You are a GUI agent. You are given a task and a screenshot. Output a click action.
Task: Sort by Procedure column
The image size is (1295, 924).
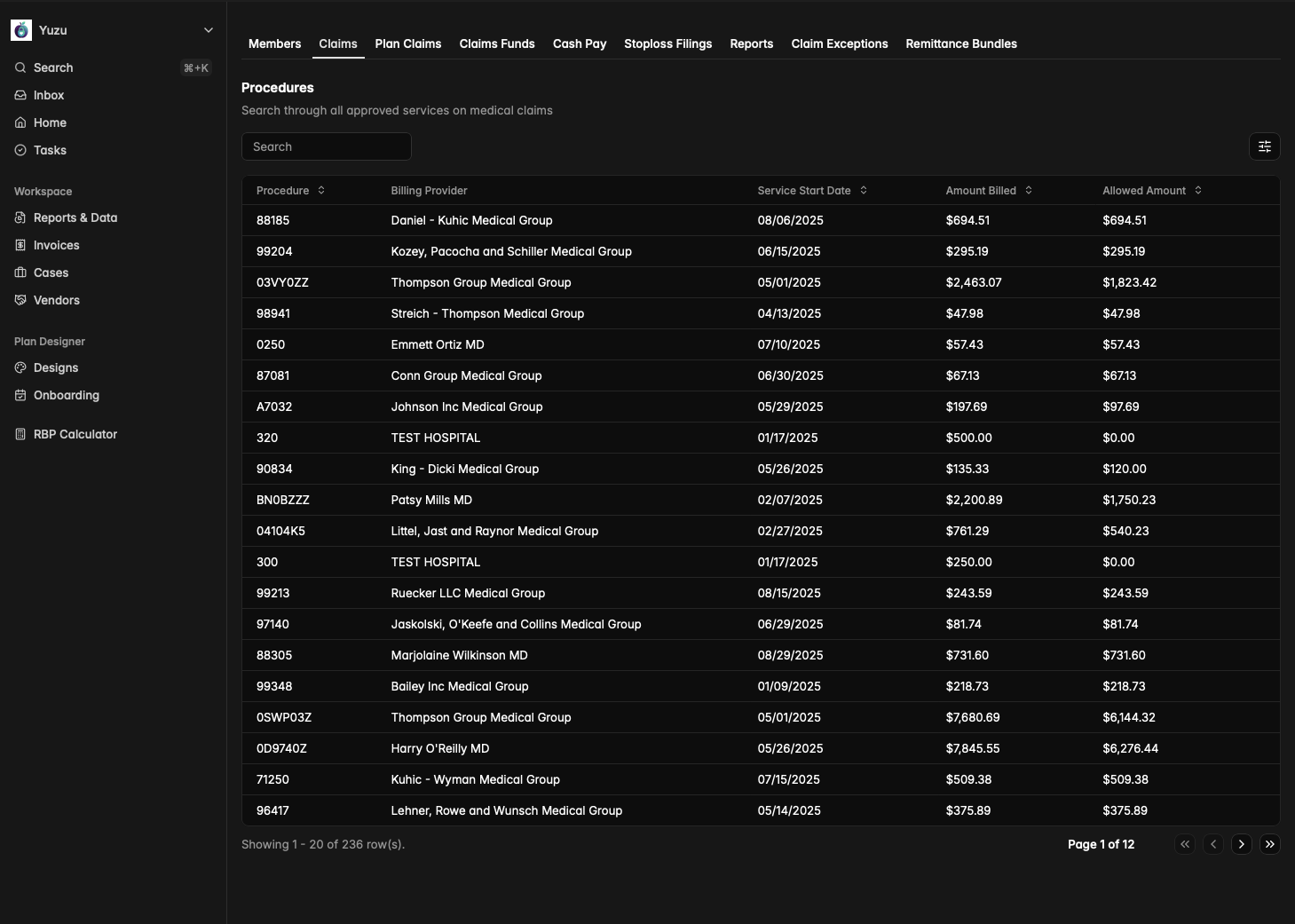(291, 190)
